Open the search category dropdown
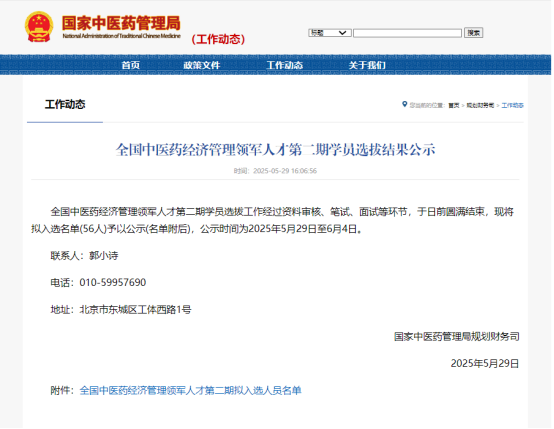 330,33
